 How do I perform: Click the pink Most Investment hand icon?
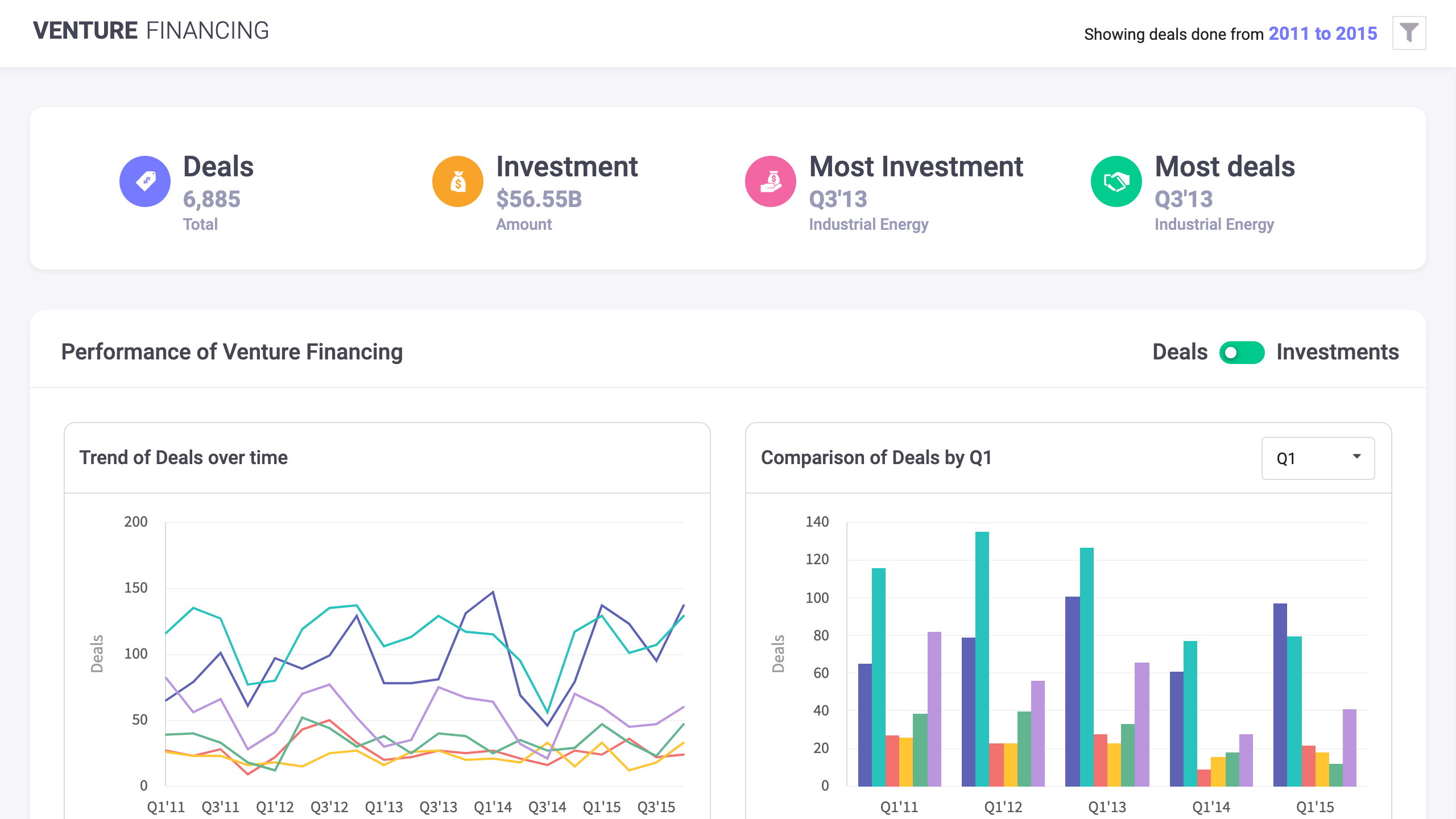(771, 181)
